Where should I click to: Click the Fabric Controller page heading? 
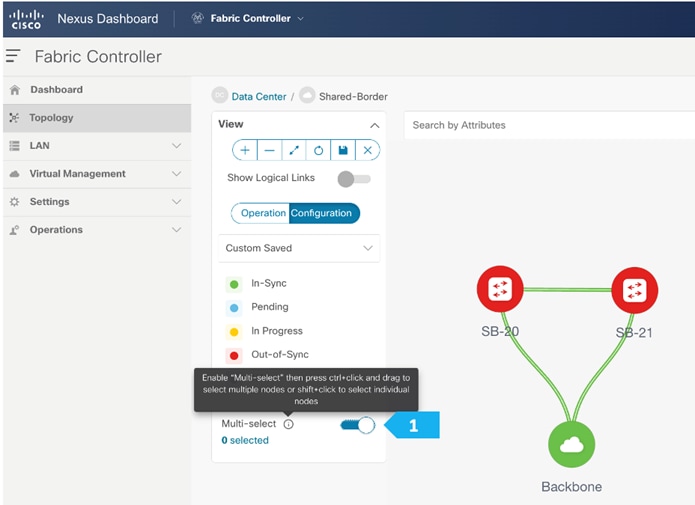pos(98,57)
